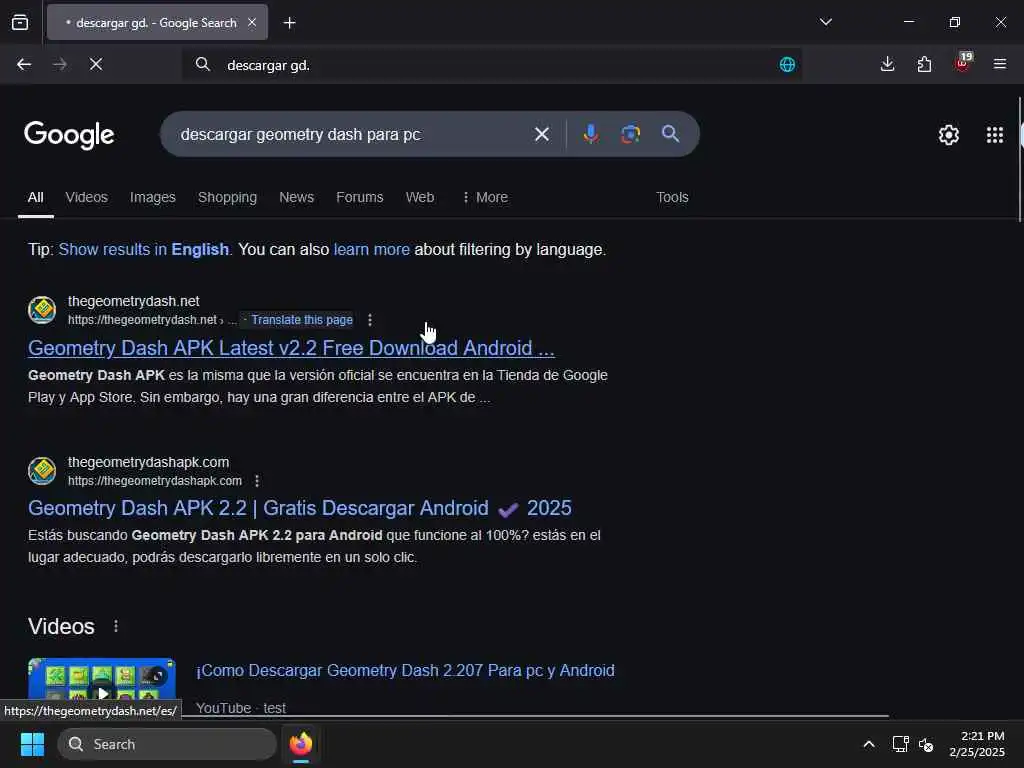Start voice search with microphone
The image size is (1024, 768).
(590, 134)
